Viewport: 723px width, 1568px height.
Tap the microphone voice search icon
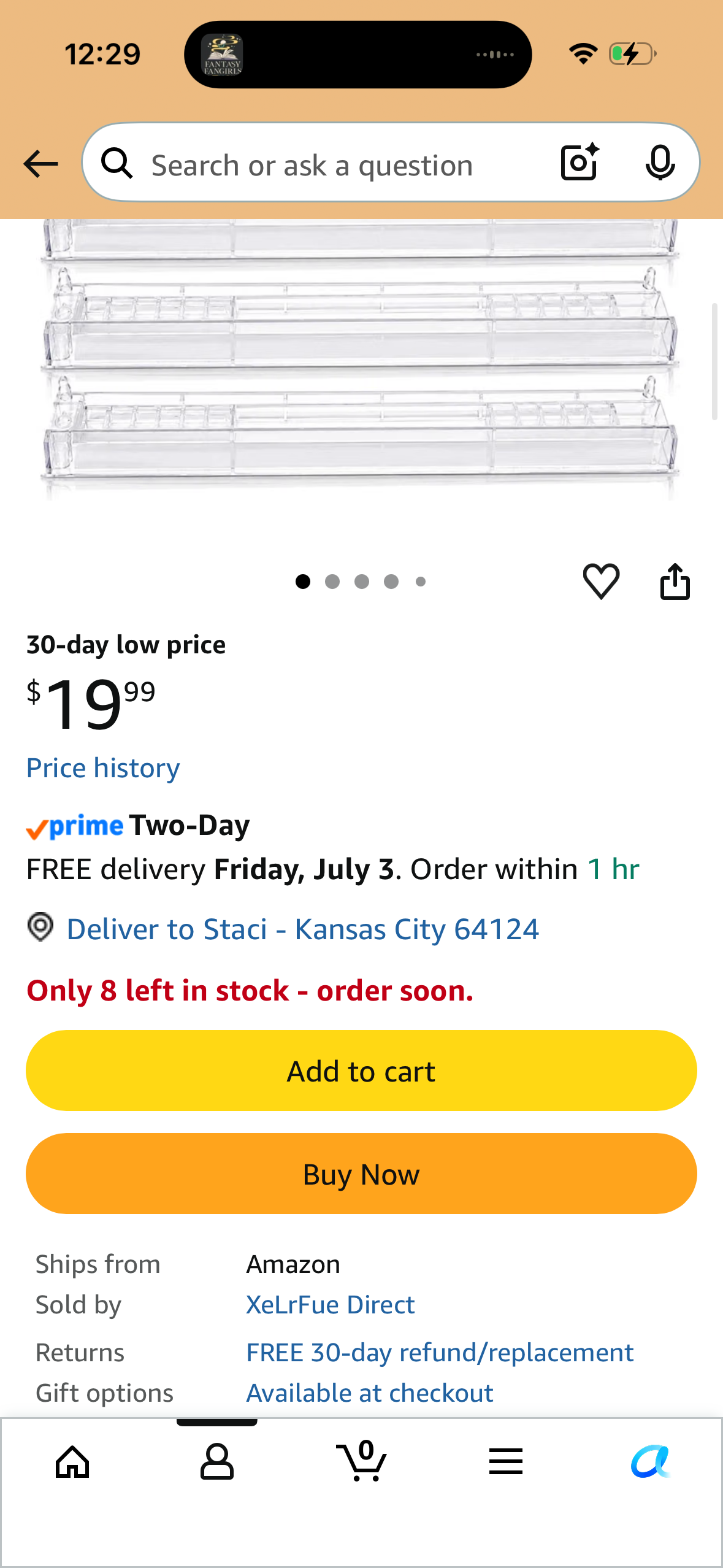coord(660,163)
